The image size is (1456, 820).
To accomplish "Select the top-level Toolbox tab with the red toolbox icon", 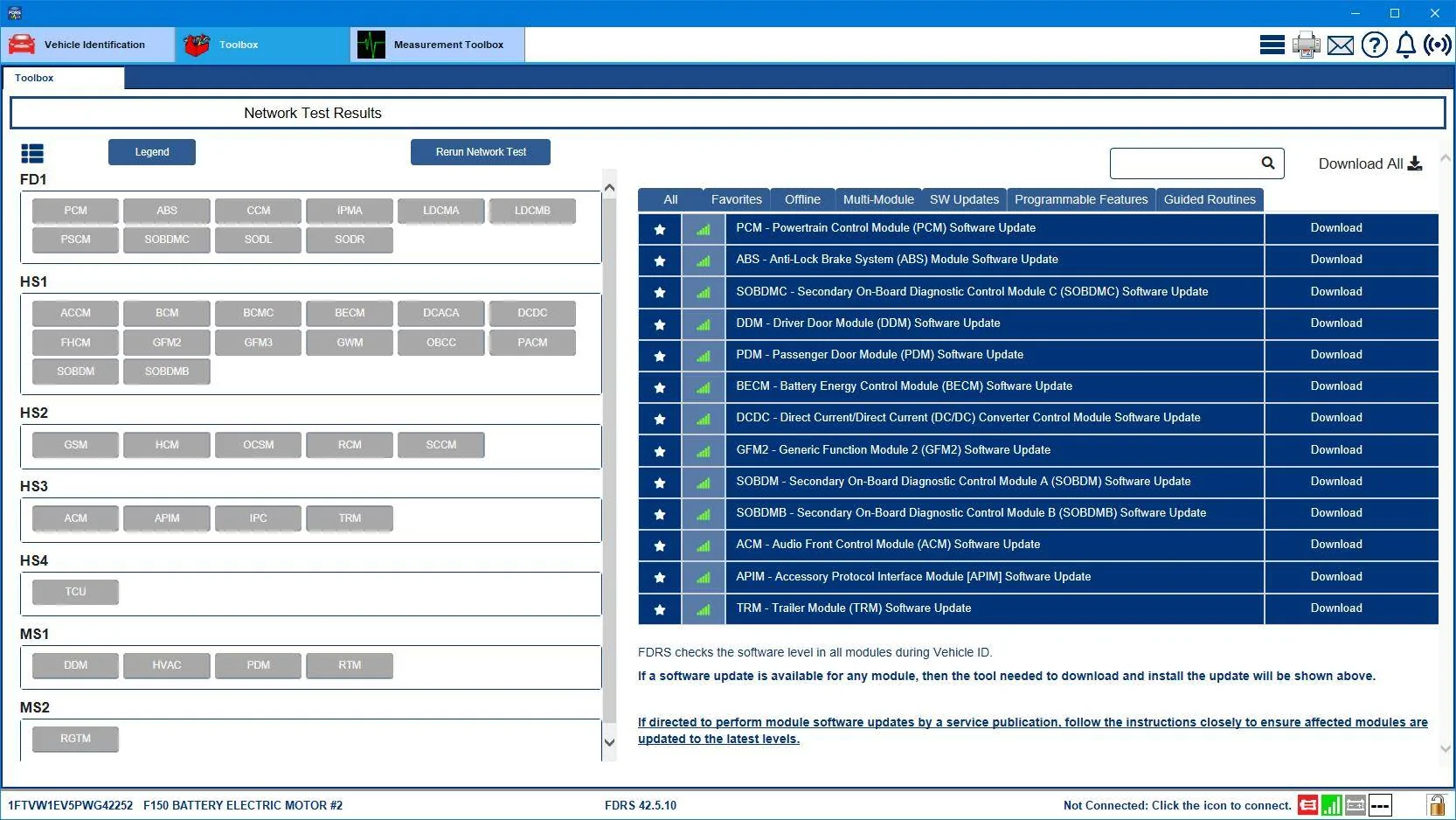I will 263,45.
